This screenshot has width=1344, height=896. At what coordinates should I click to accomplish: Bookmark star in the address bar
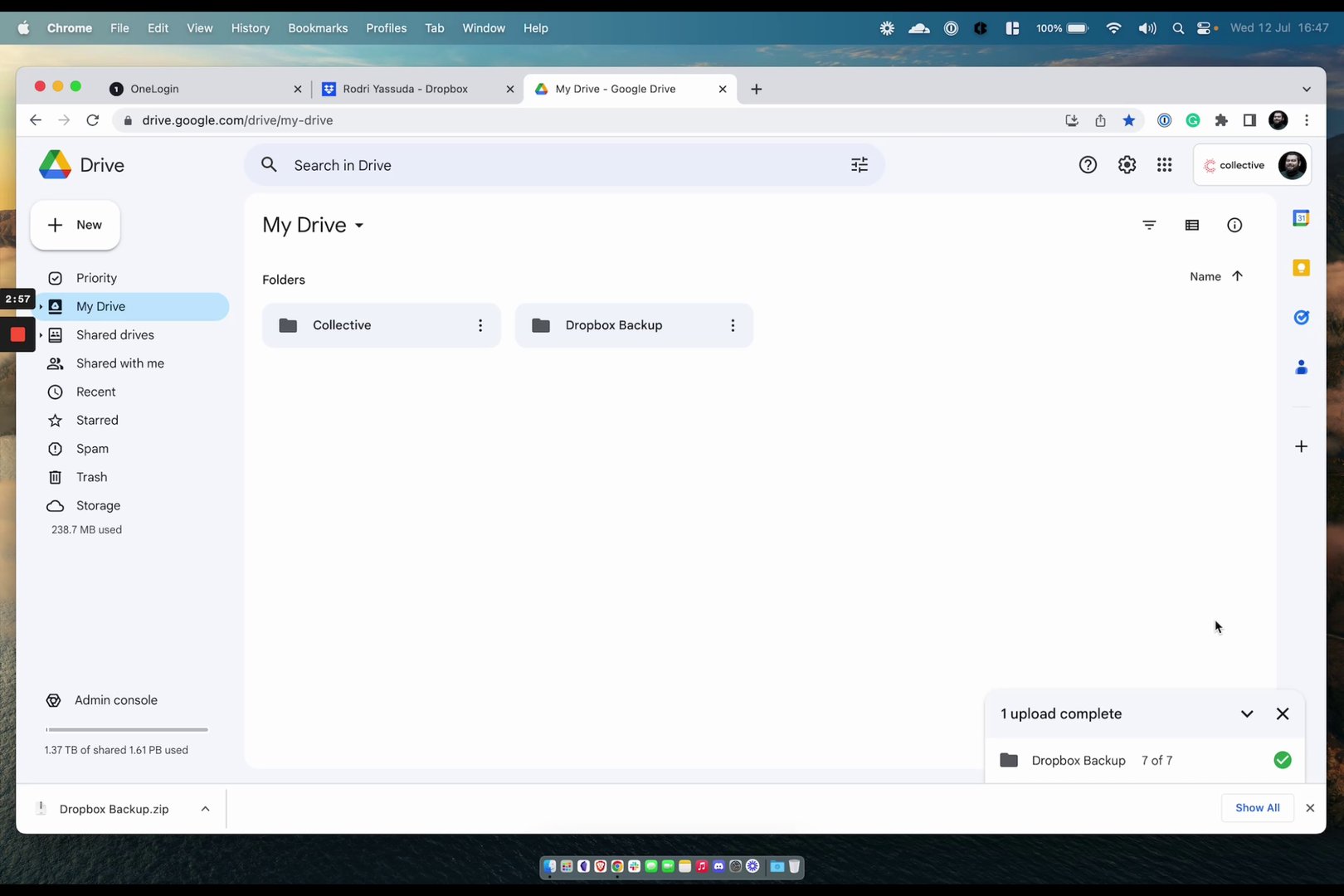[x=1129, y=120]
